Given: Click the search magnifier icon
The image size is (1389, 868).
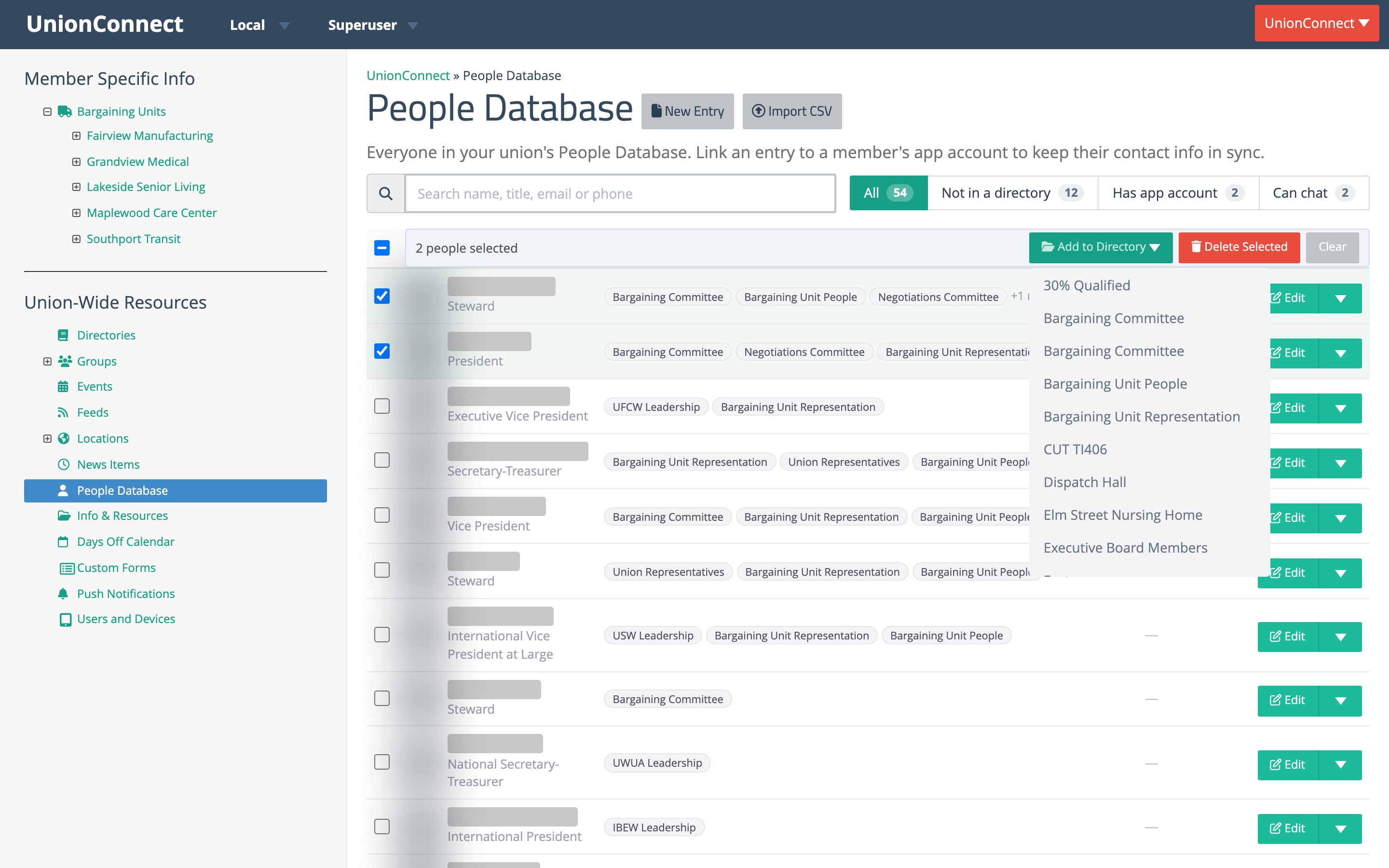Looking at the screenshot, I should 386,193.
